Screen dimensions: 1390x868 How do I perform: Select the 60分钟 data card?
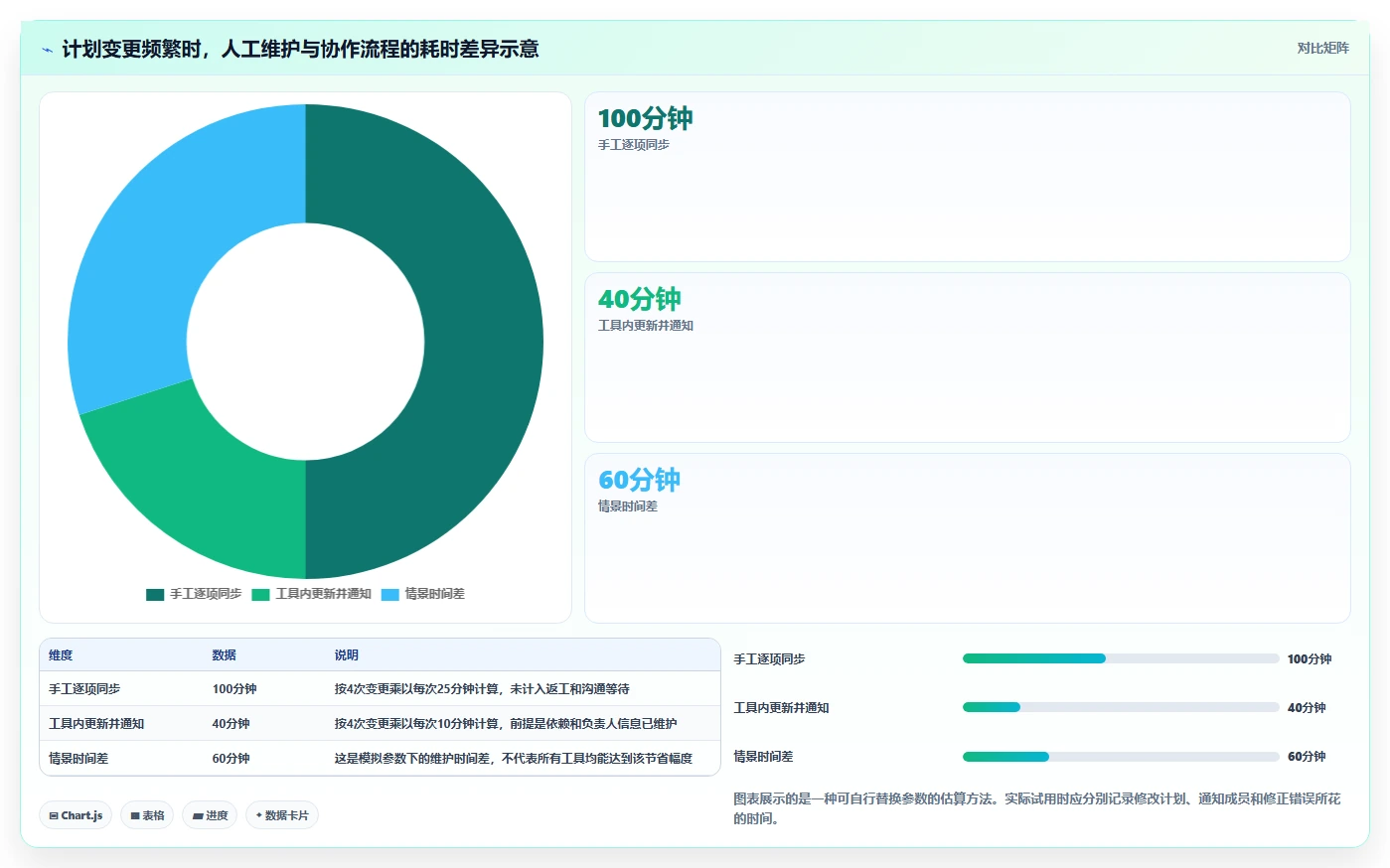tap(968, 538)
